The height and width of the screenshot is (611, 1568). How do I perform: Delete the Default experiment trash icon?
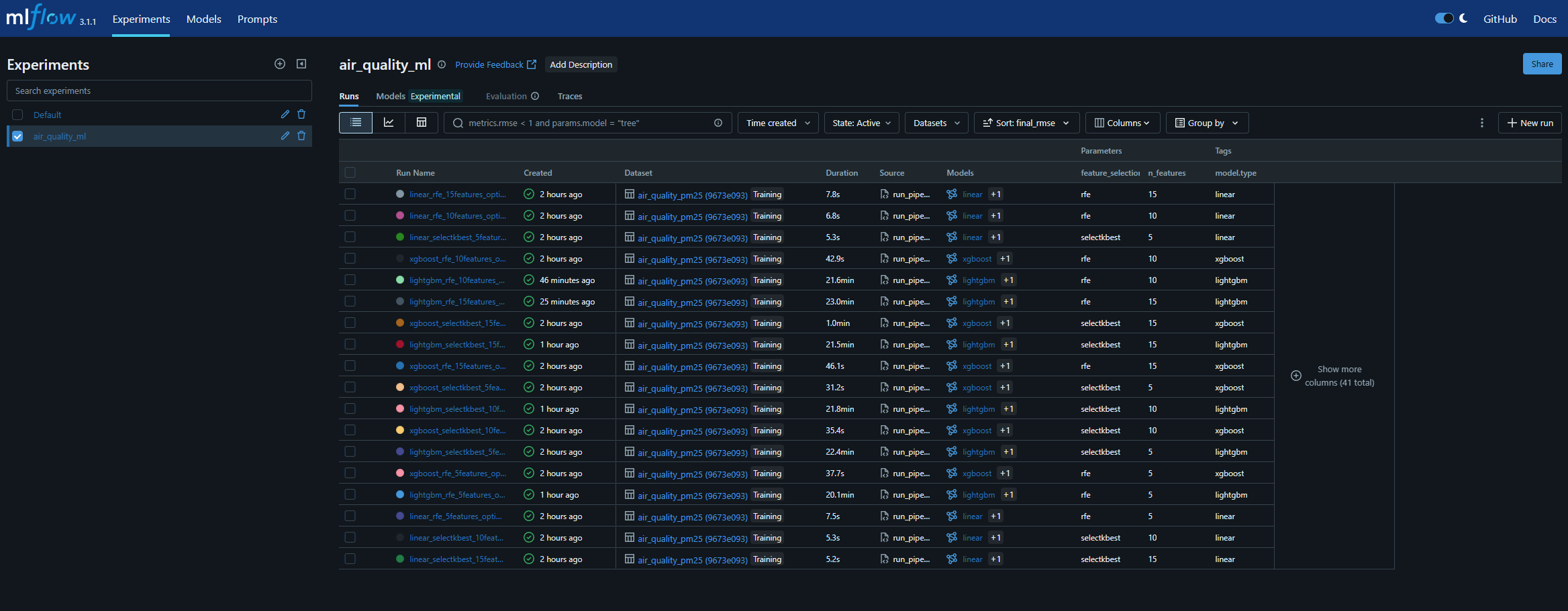301,115
